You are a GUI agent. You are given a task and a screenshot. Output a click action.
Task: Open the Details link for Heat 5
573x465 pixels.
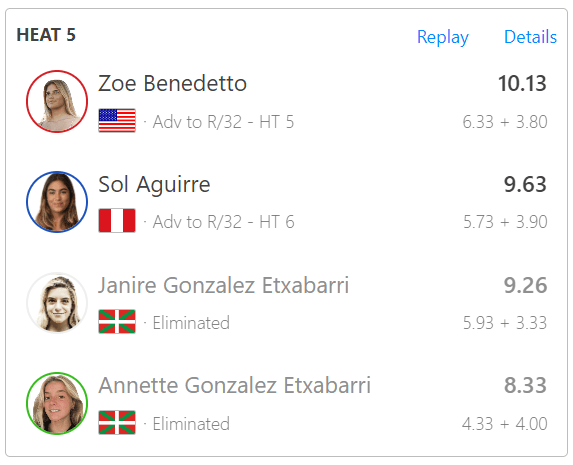pyautogui.click(x=530, y=37)
